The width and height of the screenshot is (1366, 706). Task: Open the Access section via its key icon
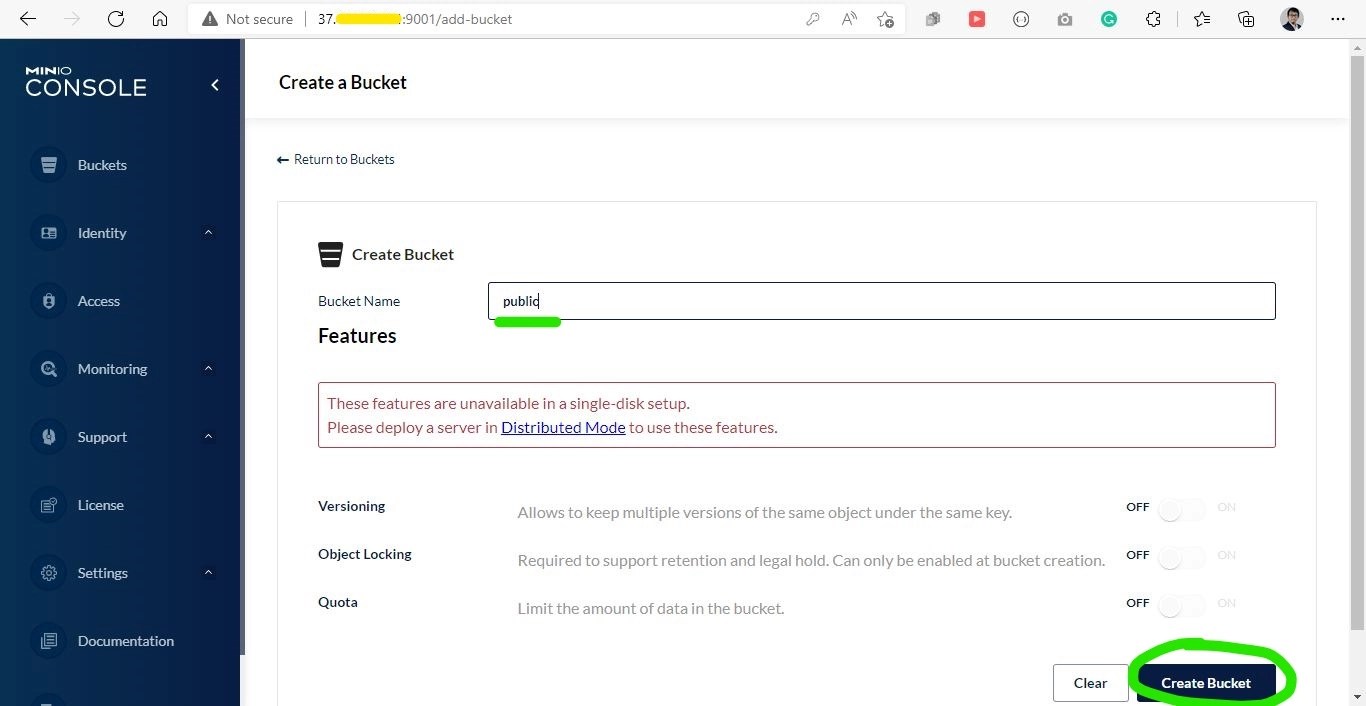pos(48,300)
